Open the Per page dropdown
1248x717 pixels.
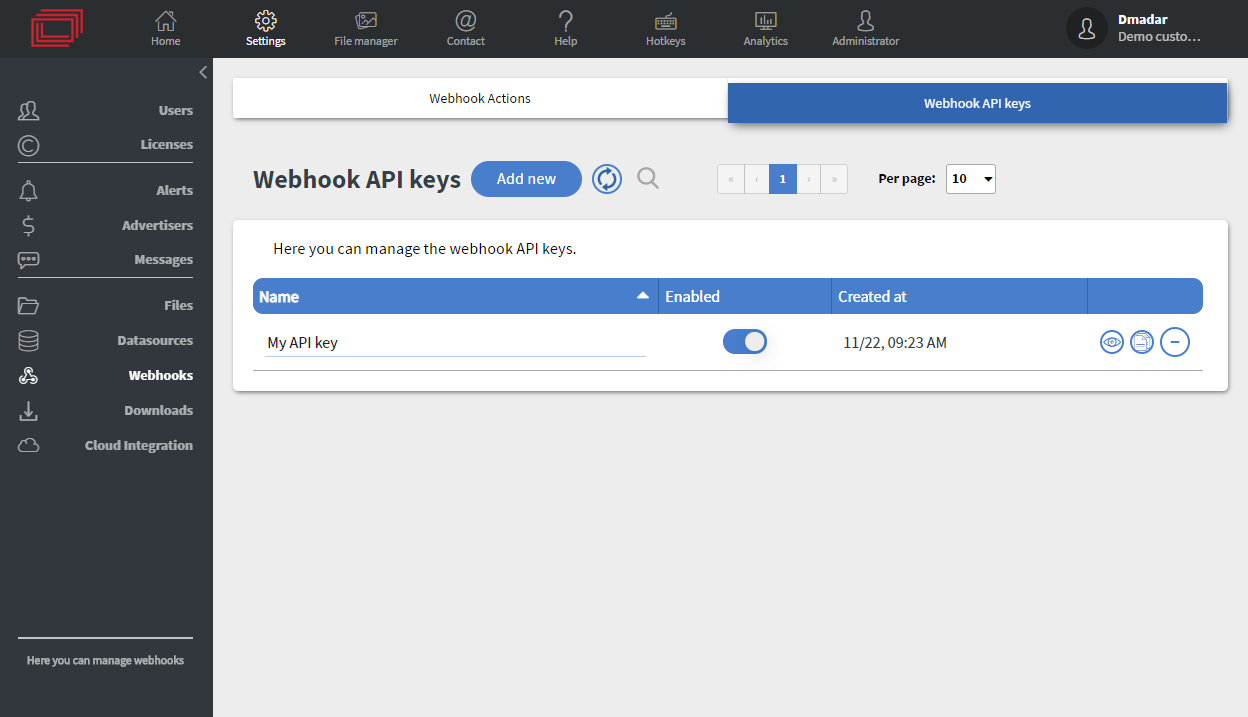[970, 178]
